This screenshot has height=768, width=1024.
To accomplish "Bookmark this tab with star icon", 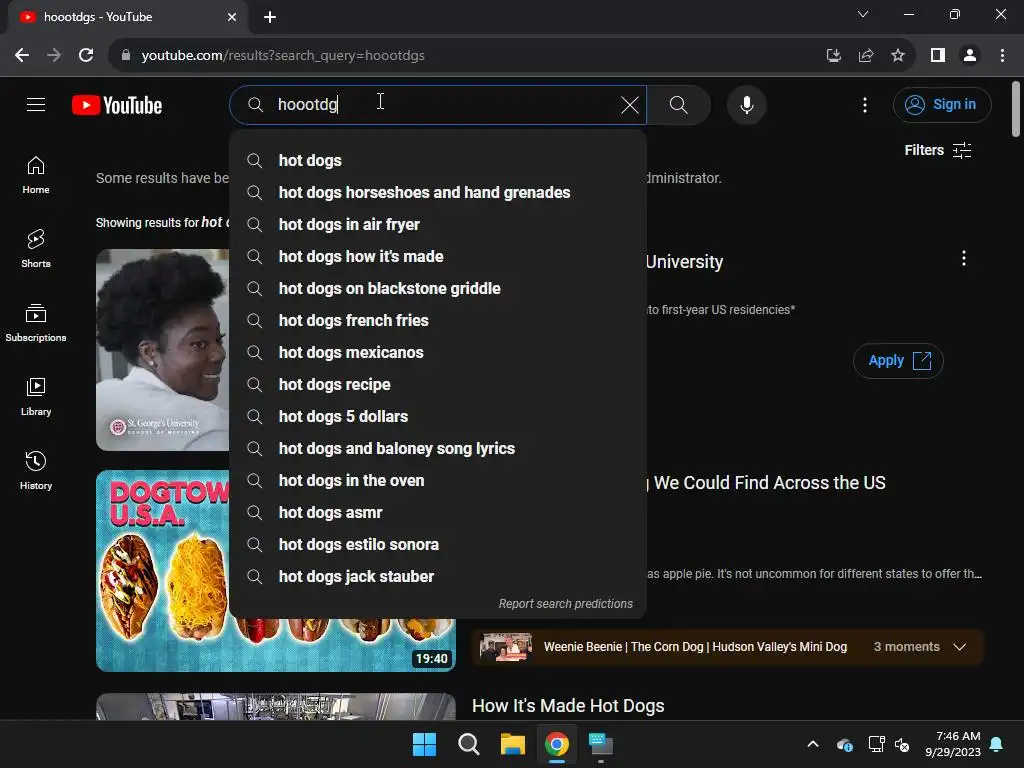I will (x=898, y=56).
